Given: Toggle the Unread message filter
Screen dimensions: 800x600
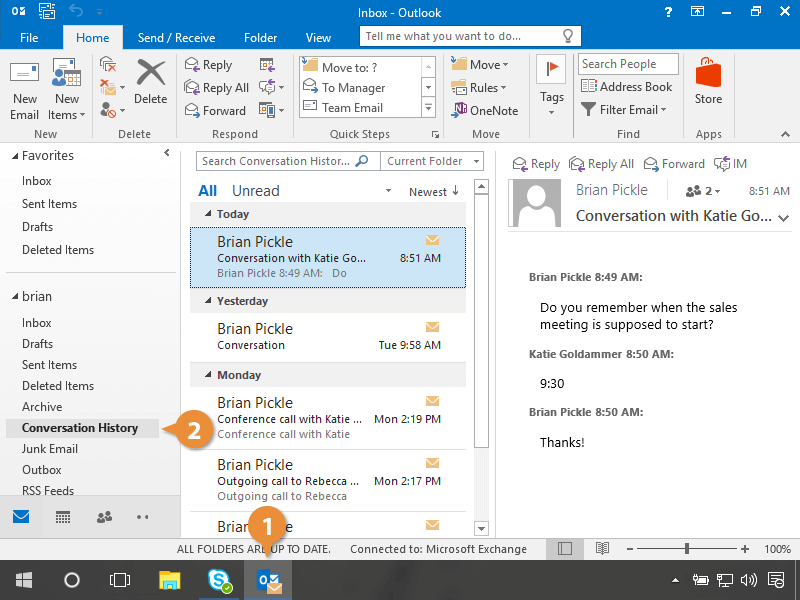Looking at the screenshot, I should pos(255,191).
